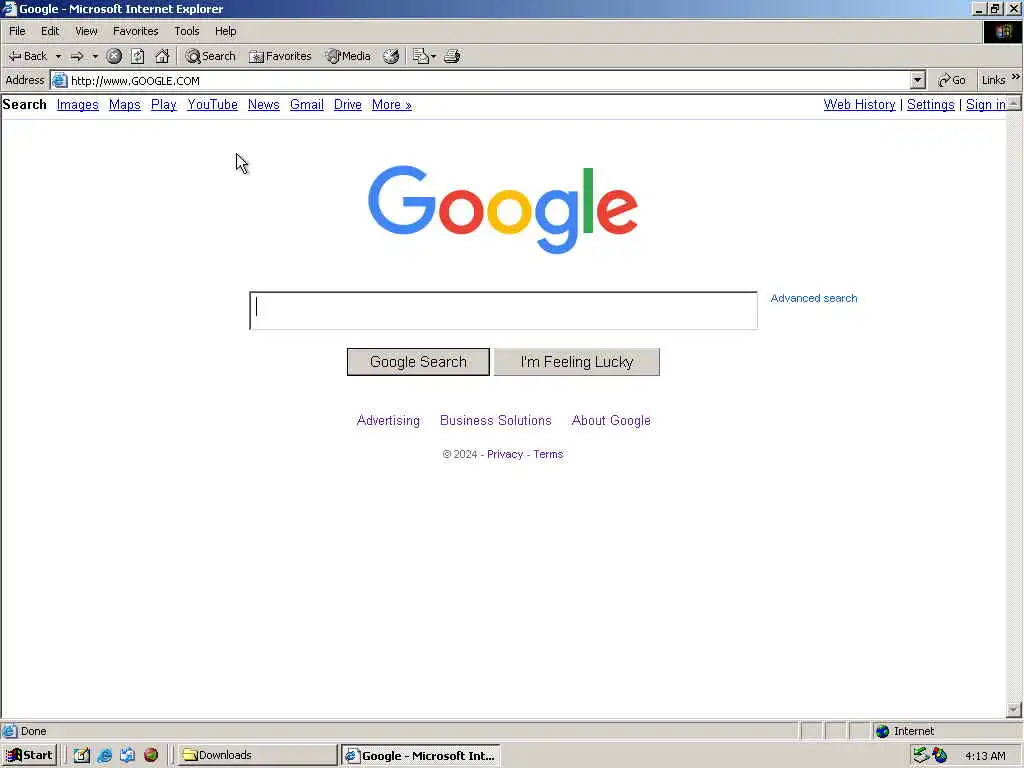Open the News link

tap(264, 104)
